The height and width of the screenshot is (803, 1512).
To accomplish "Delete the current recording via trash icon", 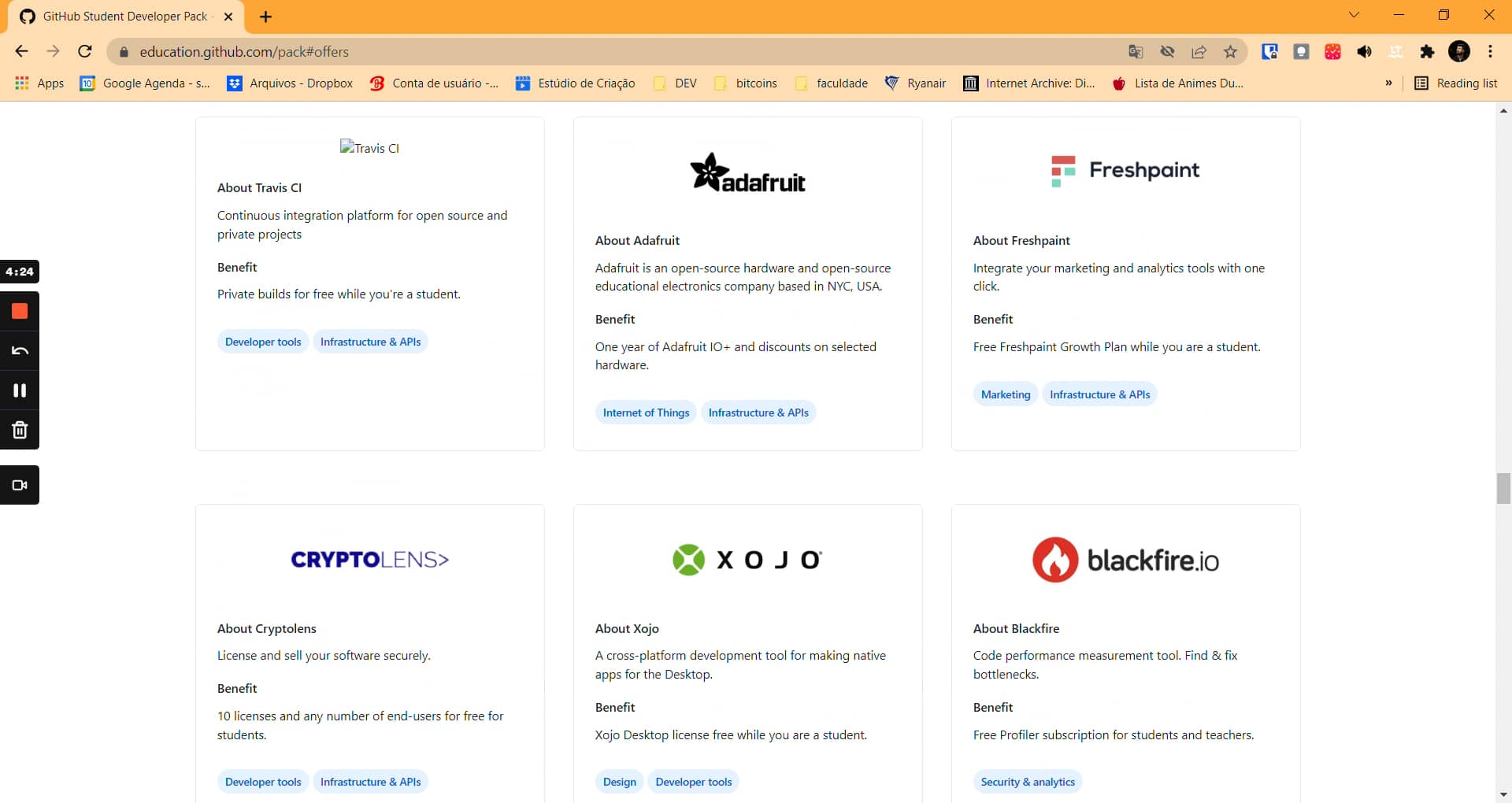I will point(20,430).
